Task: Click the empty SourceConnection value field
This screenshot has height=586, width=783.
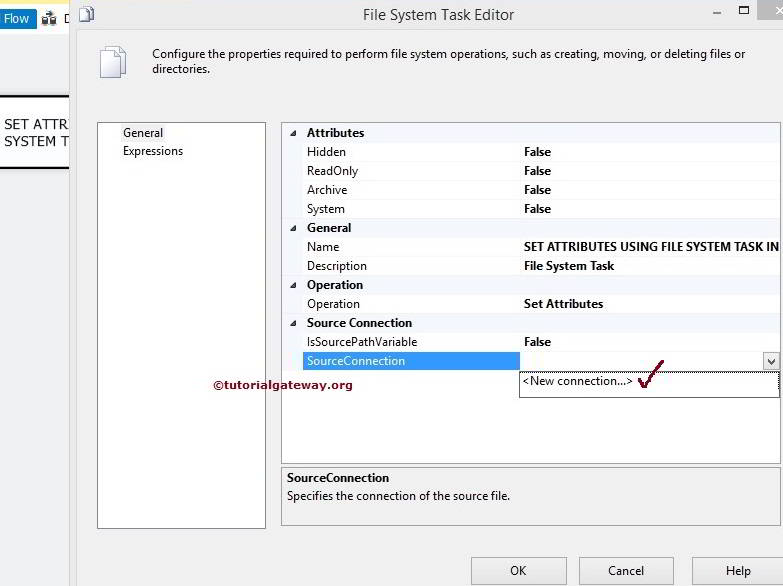Action: point(641,361)
